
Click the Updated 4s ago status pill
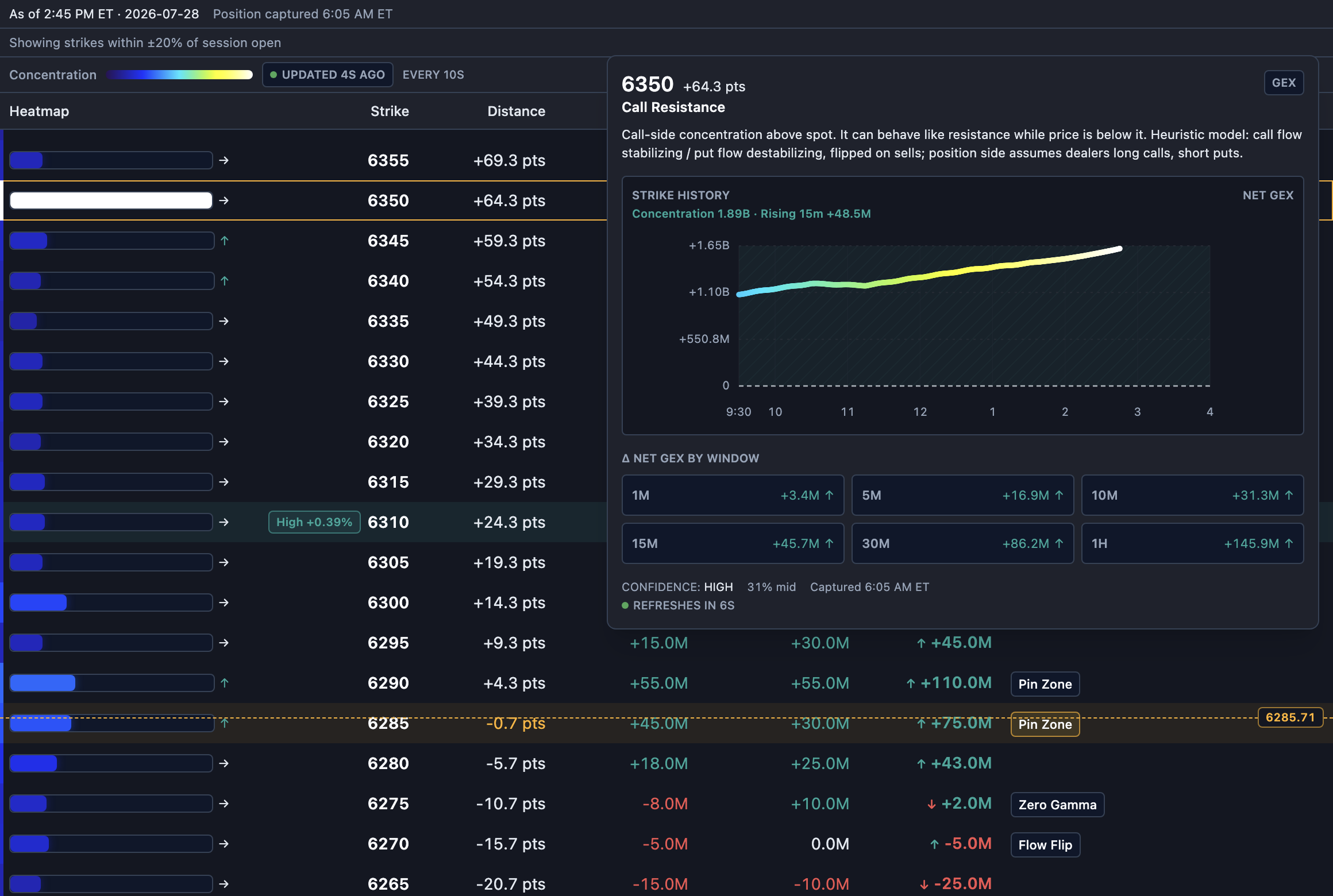(328, 75)
